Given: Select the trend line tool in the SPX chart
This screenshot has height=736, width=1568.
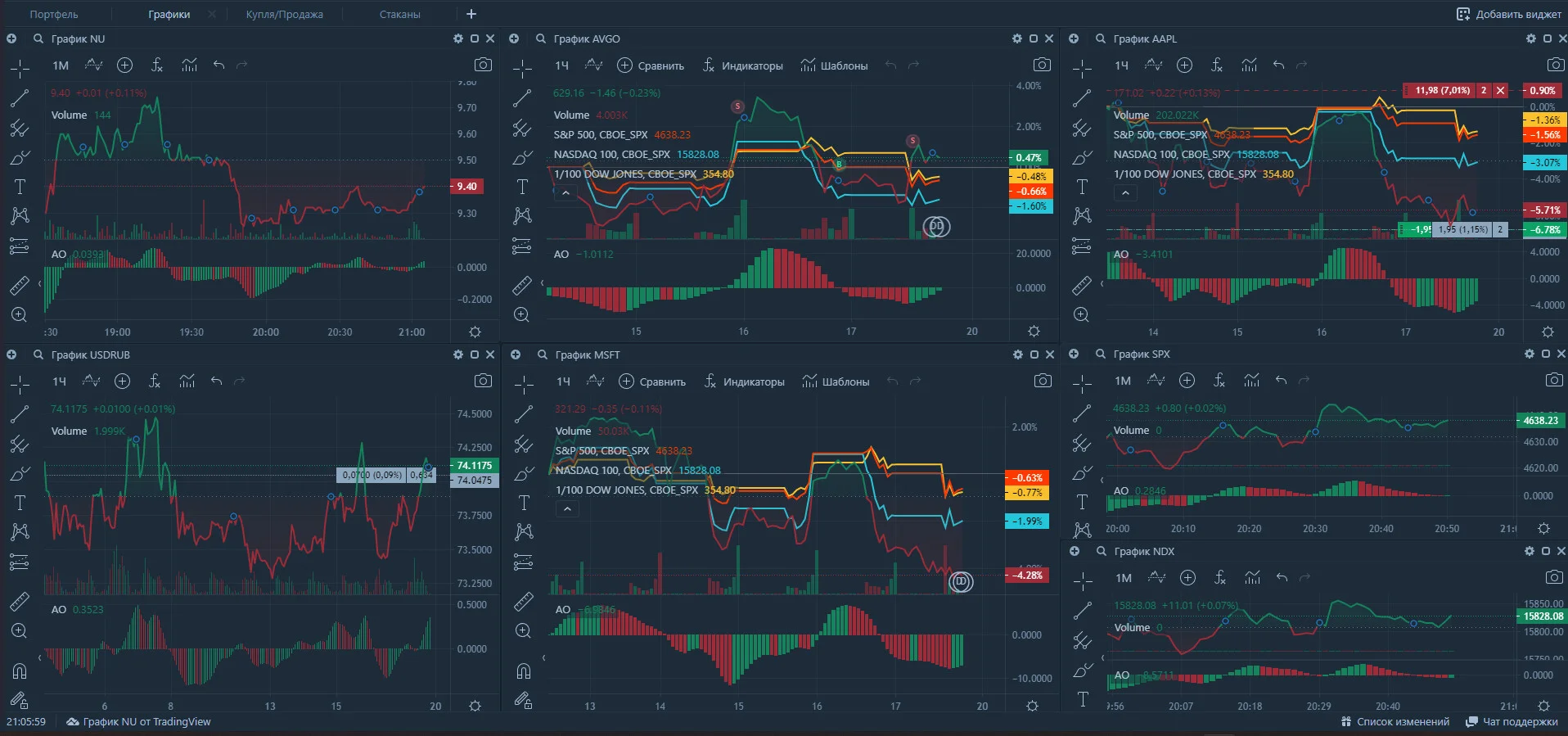Looking at the screenshot, I should [1082, 414].
